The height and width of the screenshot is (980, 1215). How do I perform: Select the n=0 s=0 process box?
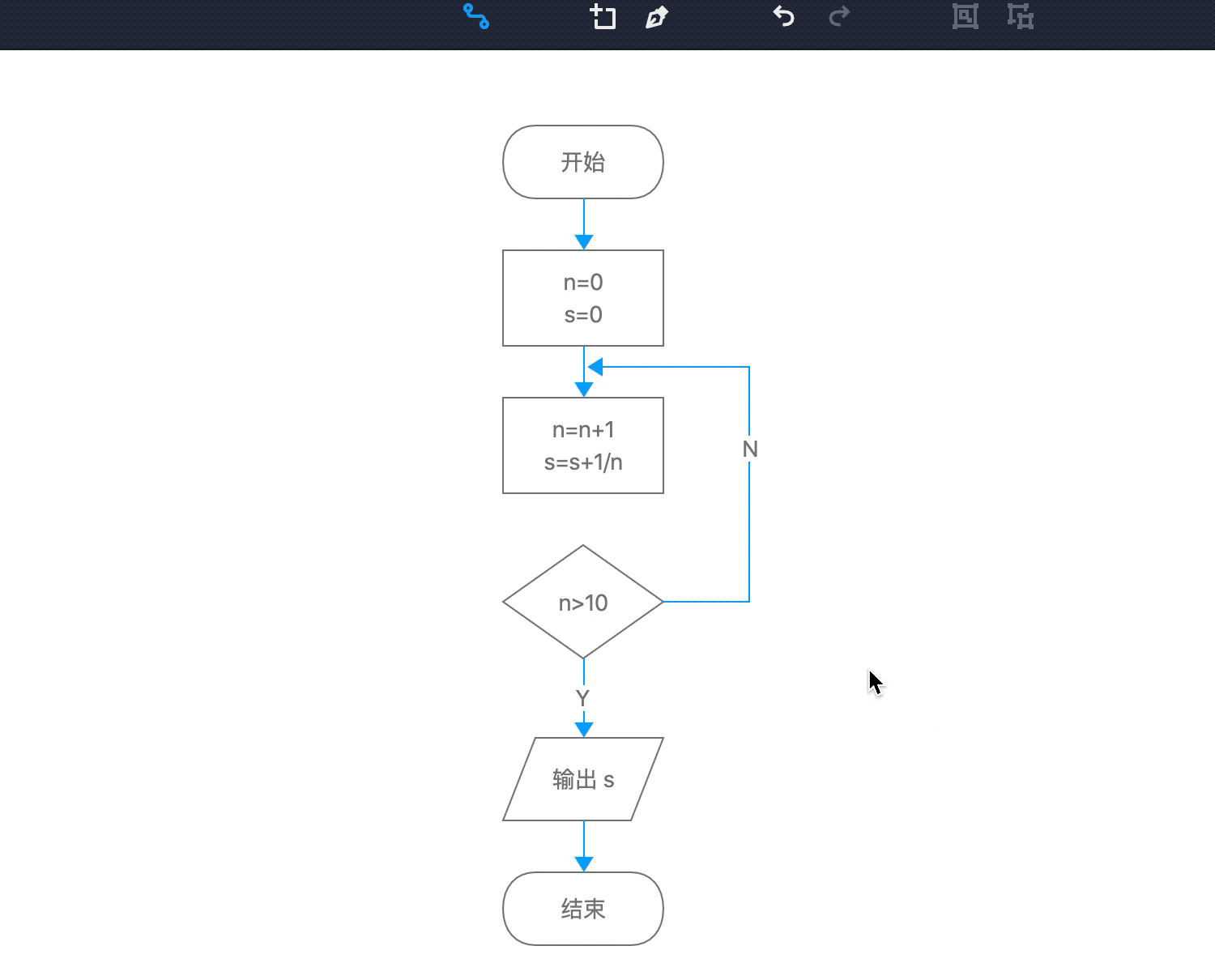click(583, 298)
